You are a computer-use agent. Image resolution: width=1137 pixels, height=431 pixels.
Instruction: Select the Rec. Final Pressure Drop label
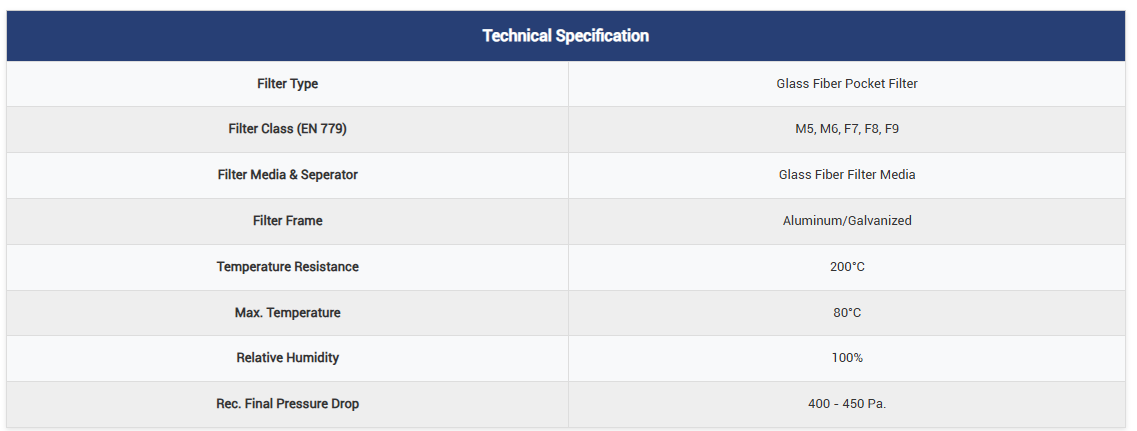tap(287, 404)
